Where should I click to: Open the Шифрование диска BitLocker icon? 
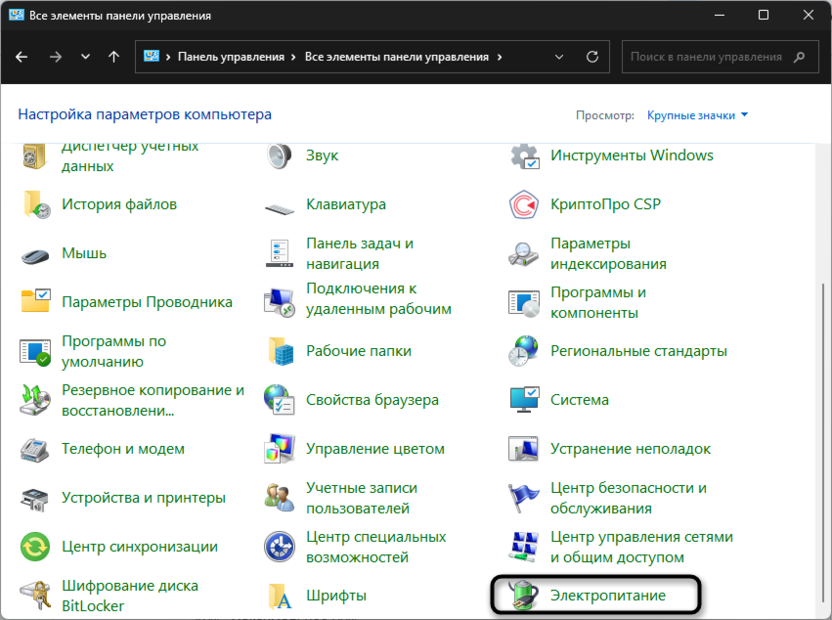point(36,596)
